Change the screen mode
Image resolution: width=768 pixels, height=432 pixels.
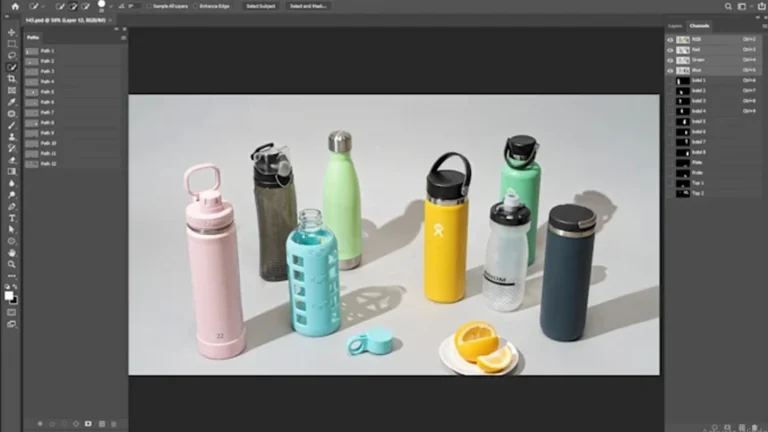pos(12,324)
